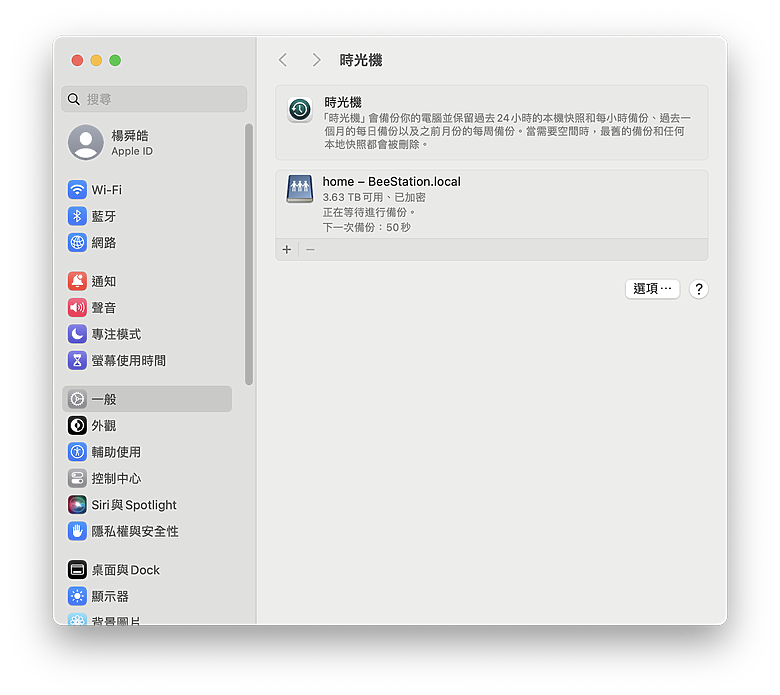Remove backup disk with minus button

coord(310,249)
